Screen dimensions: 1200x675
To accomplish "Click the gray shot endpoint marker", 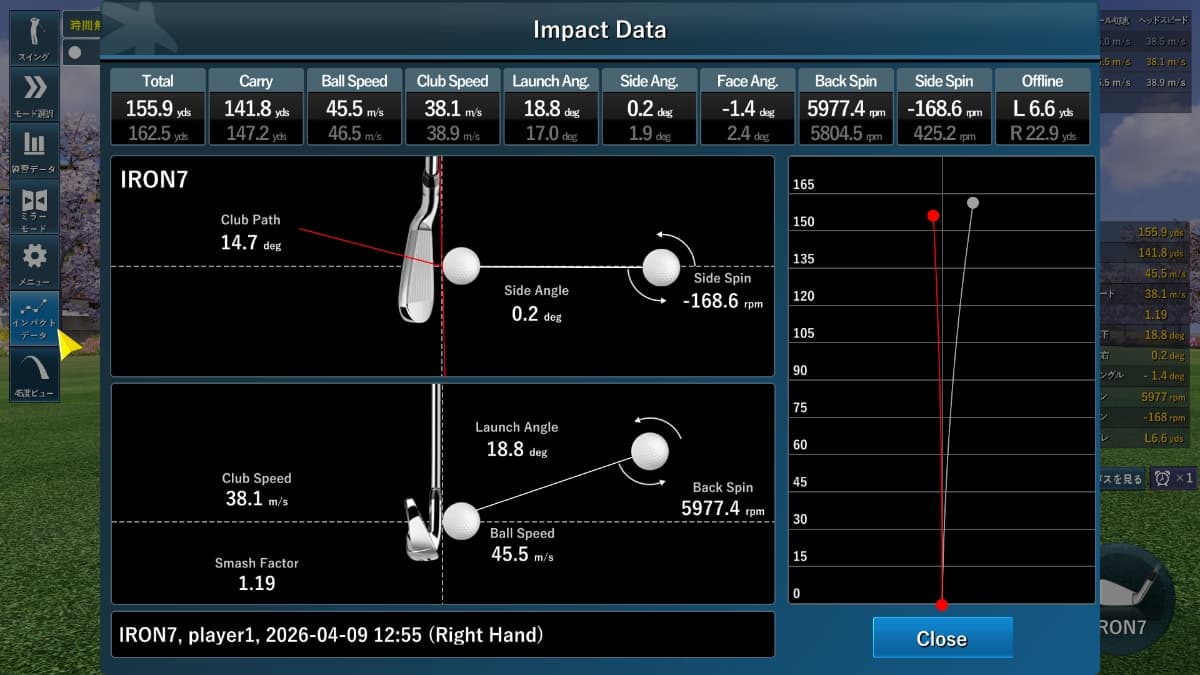I will tap(973, 203).
